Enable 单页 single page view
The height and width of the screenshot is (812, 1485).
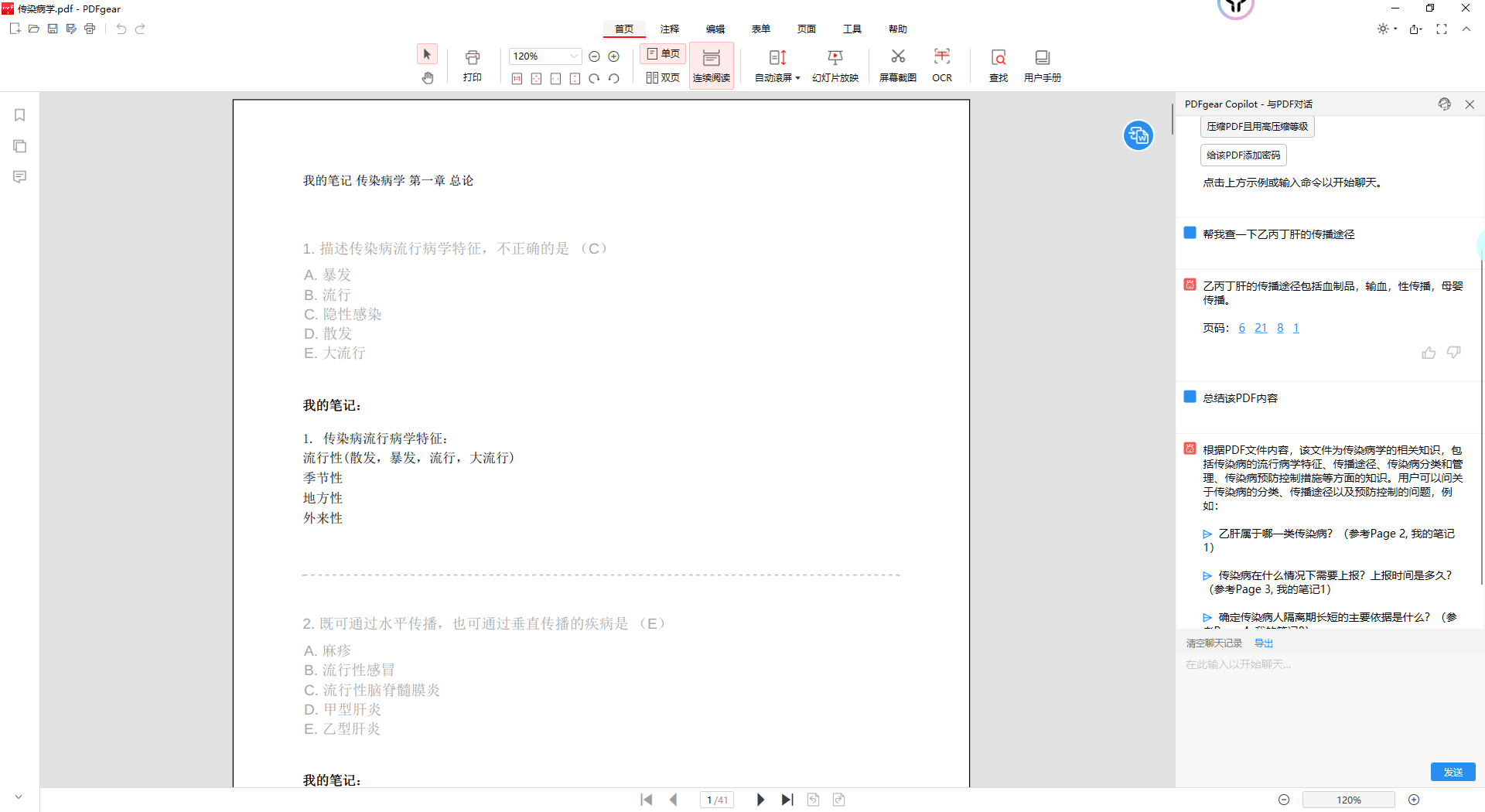coord(662,53)
